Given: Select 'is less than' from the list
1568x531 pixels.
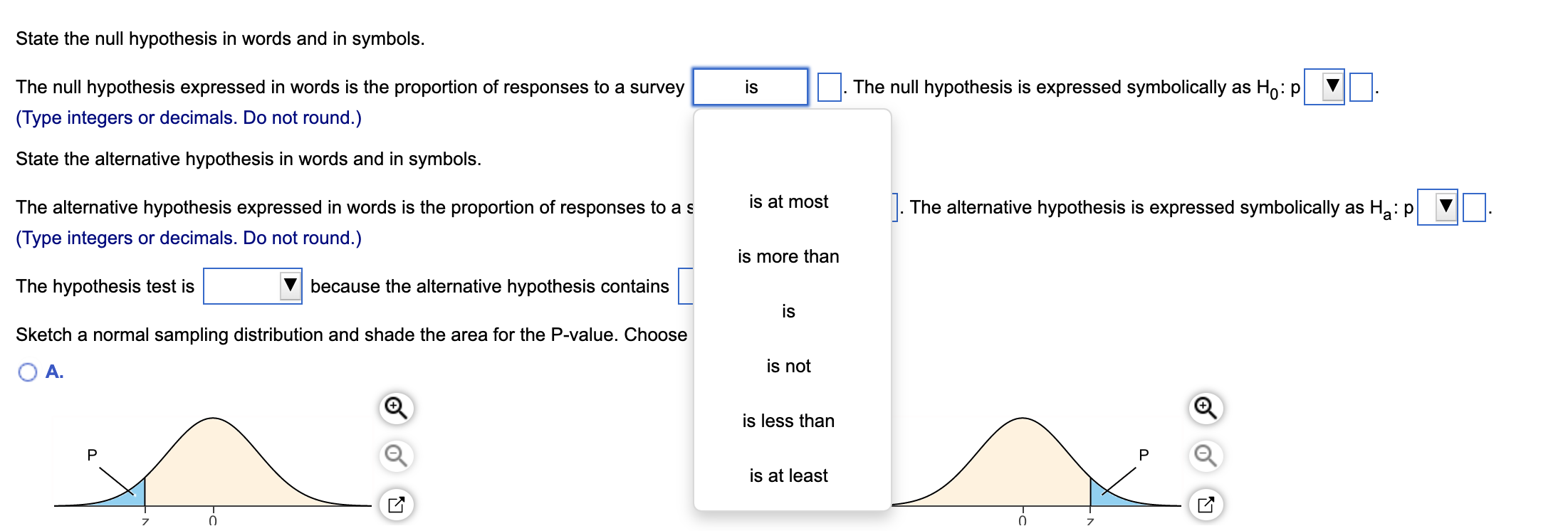Looking at the screenshot, I should pyautogui.click(x=789, y=421).
